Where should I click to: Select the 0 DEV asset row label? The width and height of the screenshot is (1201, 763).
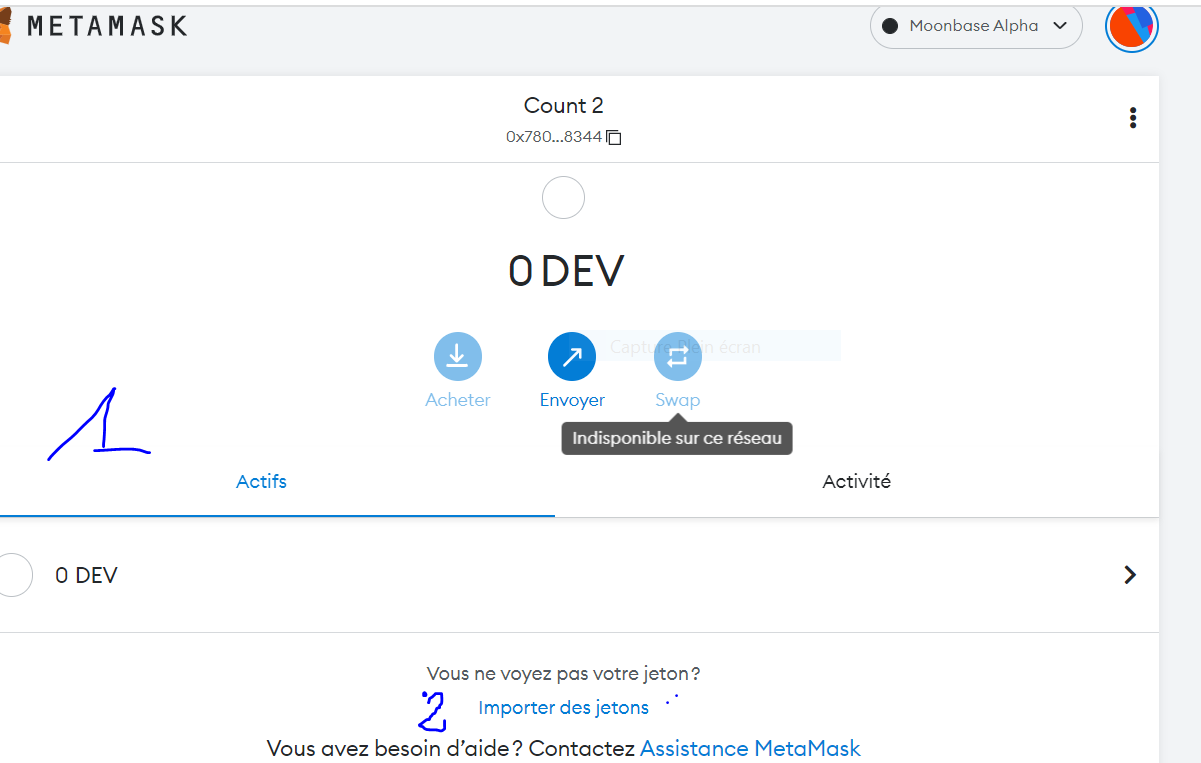[x=86, y=576]
